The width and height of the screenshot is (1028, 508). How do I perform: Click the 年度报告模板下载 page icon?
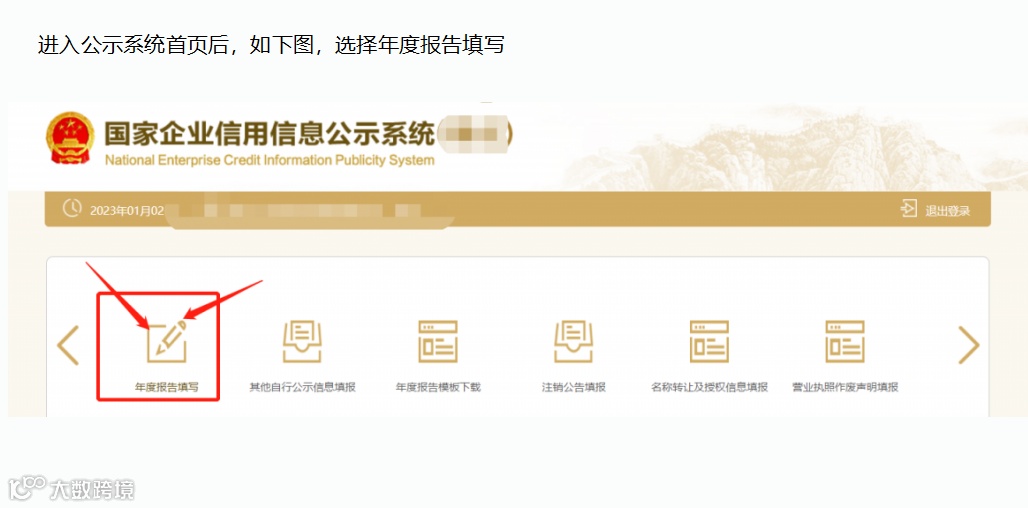pos(438,342)
